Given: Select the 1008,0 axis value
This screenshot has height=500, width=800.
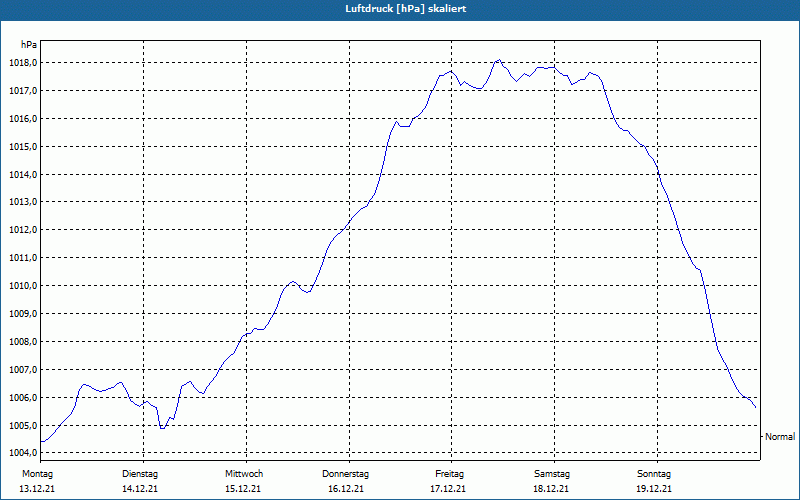Looking at the screenshot, I should point(23,342).
